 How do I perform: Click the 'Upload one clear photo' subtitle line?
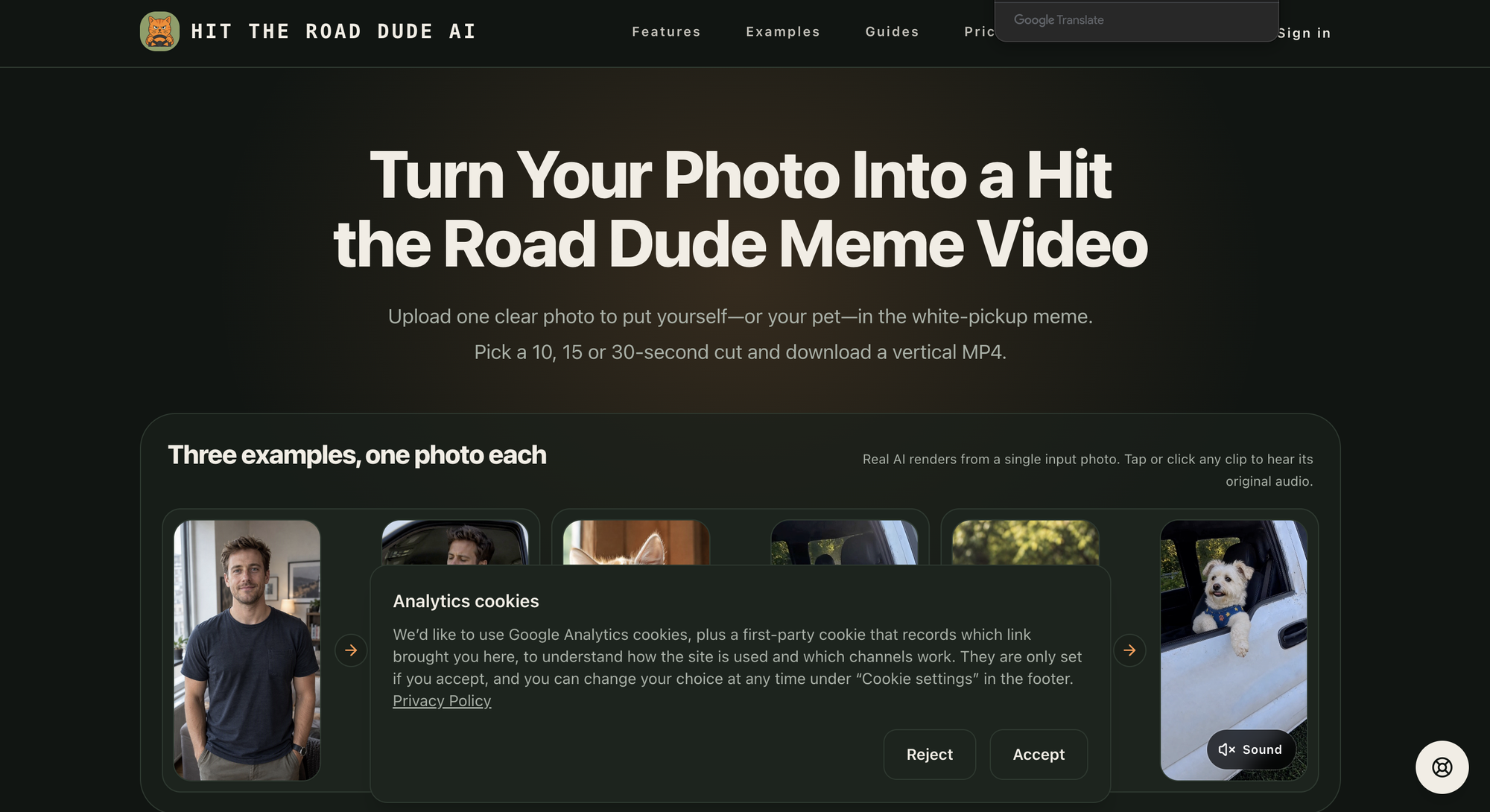pos(741,317)
